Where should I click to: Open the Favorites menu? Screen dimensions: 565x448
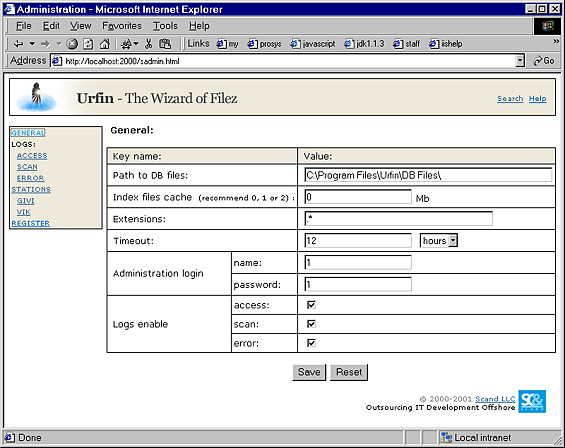[122, 26]
